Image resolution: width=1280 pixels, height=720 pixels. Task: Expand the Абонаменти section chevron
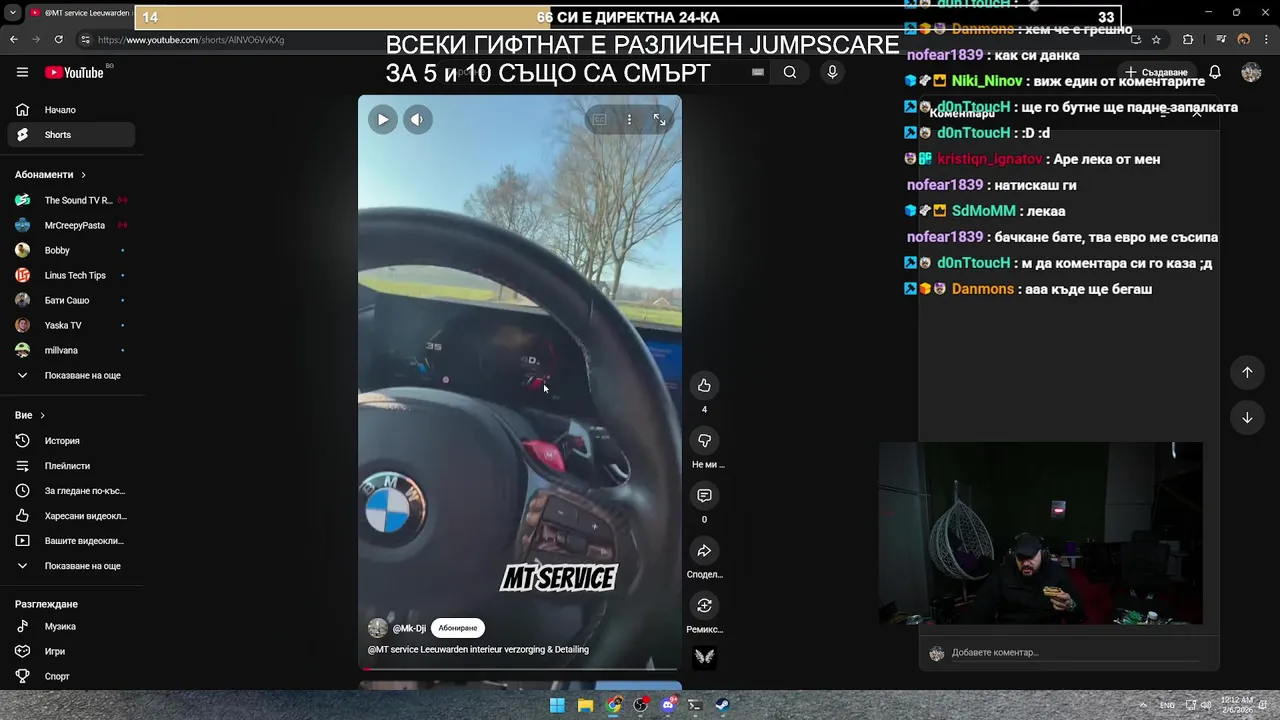(x=83, y=175)
